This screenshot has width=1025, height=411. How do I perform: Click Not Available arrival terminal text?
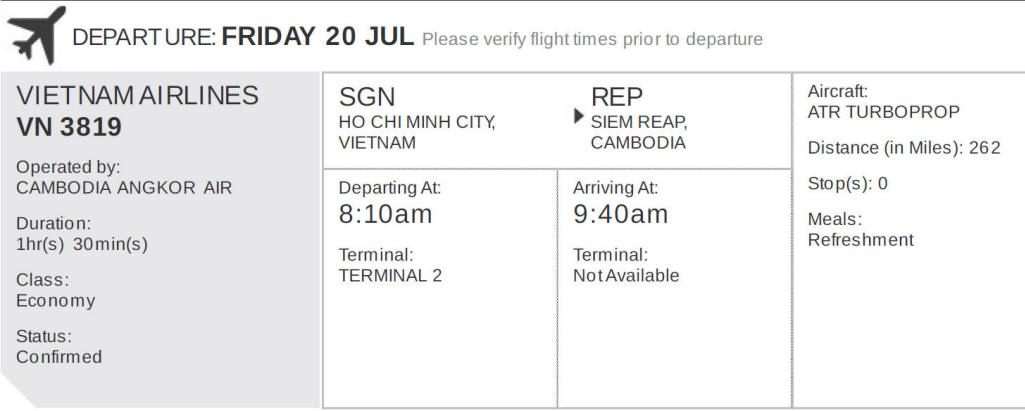click(626, 276)
